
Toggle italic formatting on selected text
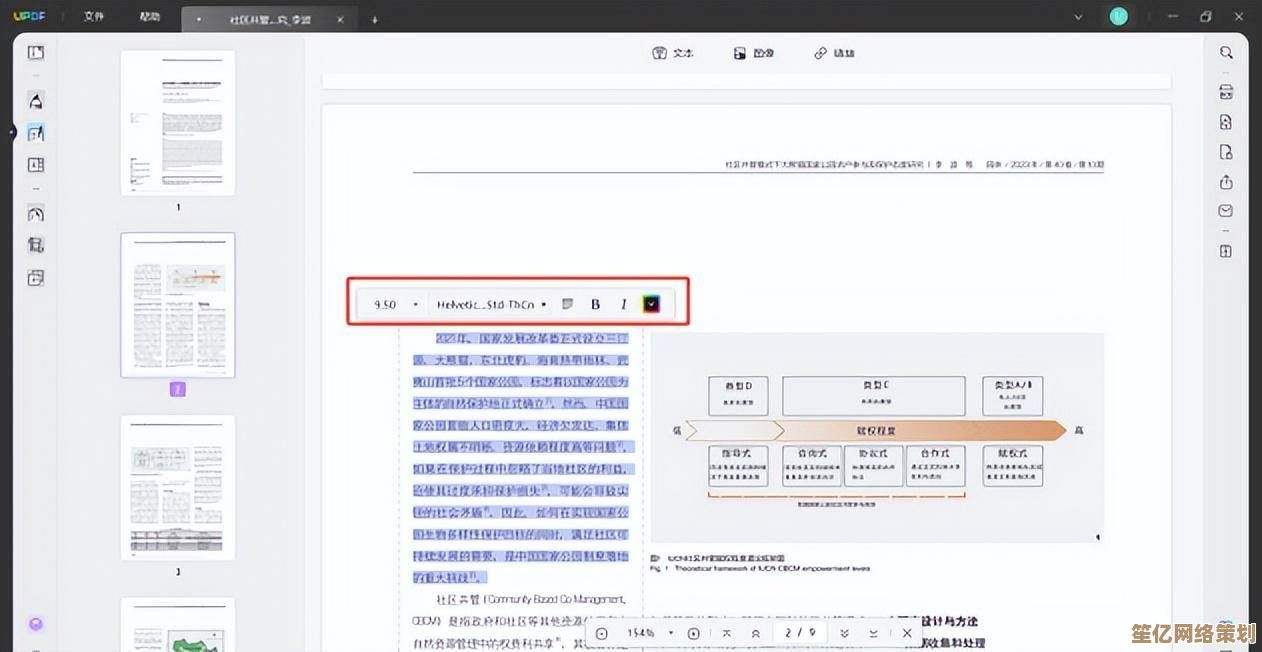coord(623,304)
